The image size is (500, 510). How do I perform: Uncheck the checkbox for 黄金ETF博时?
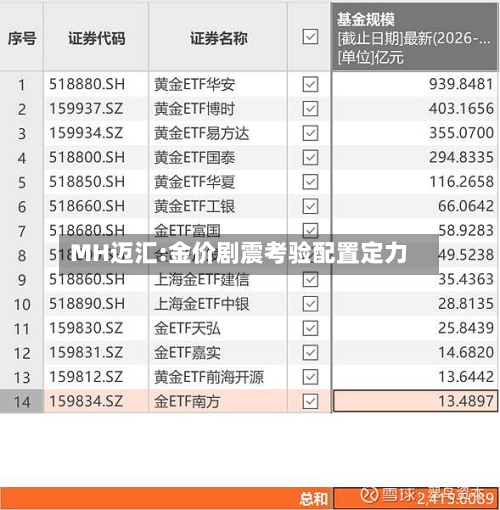(x=310, y=109)
